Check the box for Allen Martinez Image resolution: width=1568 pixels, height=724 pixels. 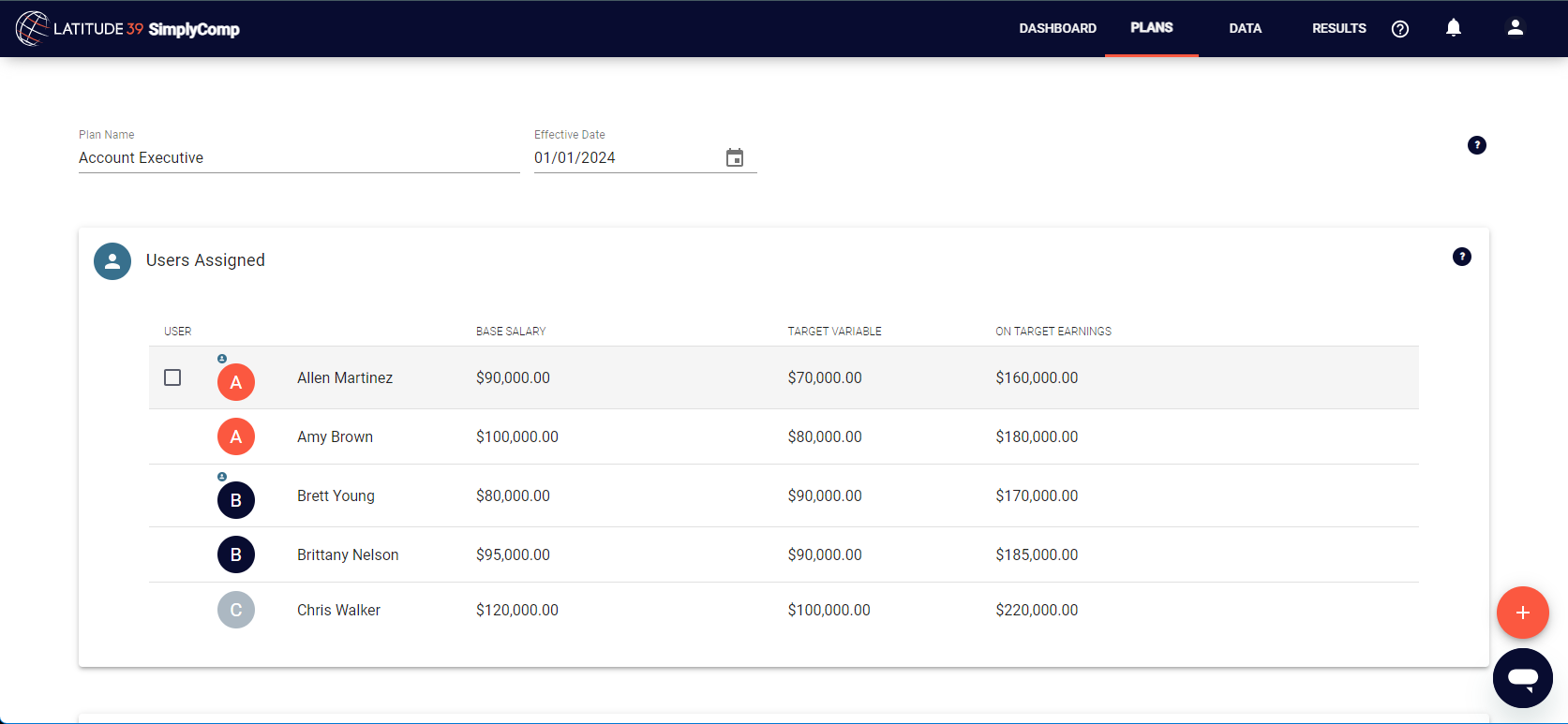[172, 377]
